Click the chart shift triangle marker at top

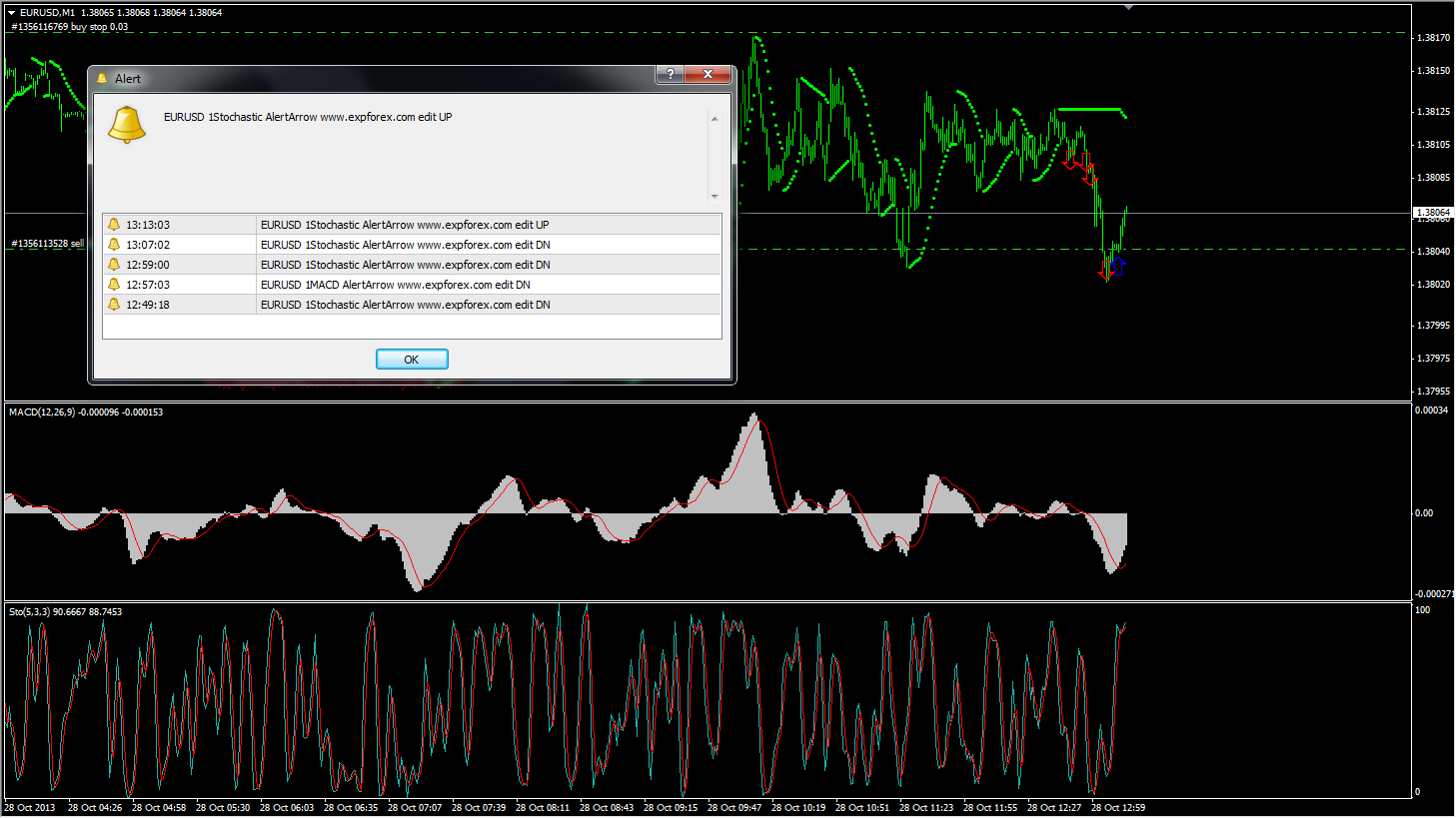pyautogui.click(x=1128, y=8)
